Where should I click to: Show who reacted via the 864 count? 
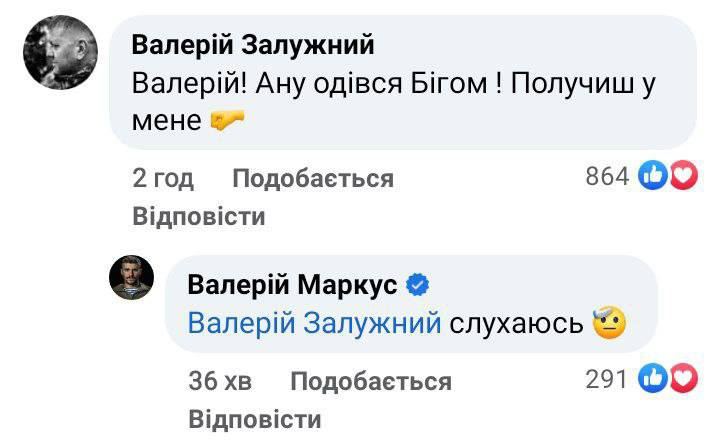point(606,177)
